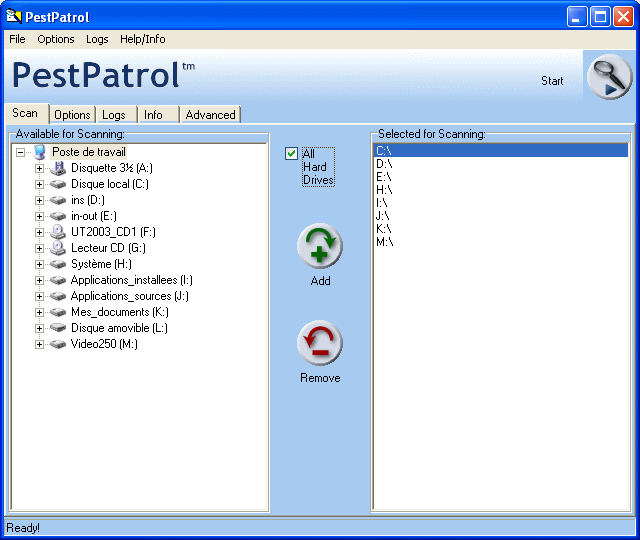Viewport: 640px width, 540px height.
Task: Select the drive icon of Applications_sources (J:)
Action: 58,296
